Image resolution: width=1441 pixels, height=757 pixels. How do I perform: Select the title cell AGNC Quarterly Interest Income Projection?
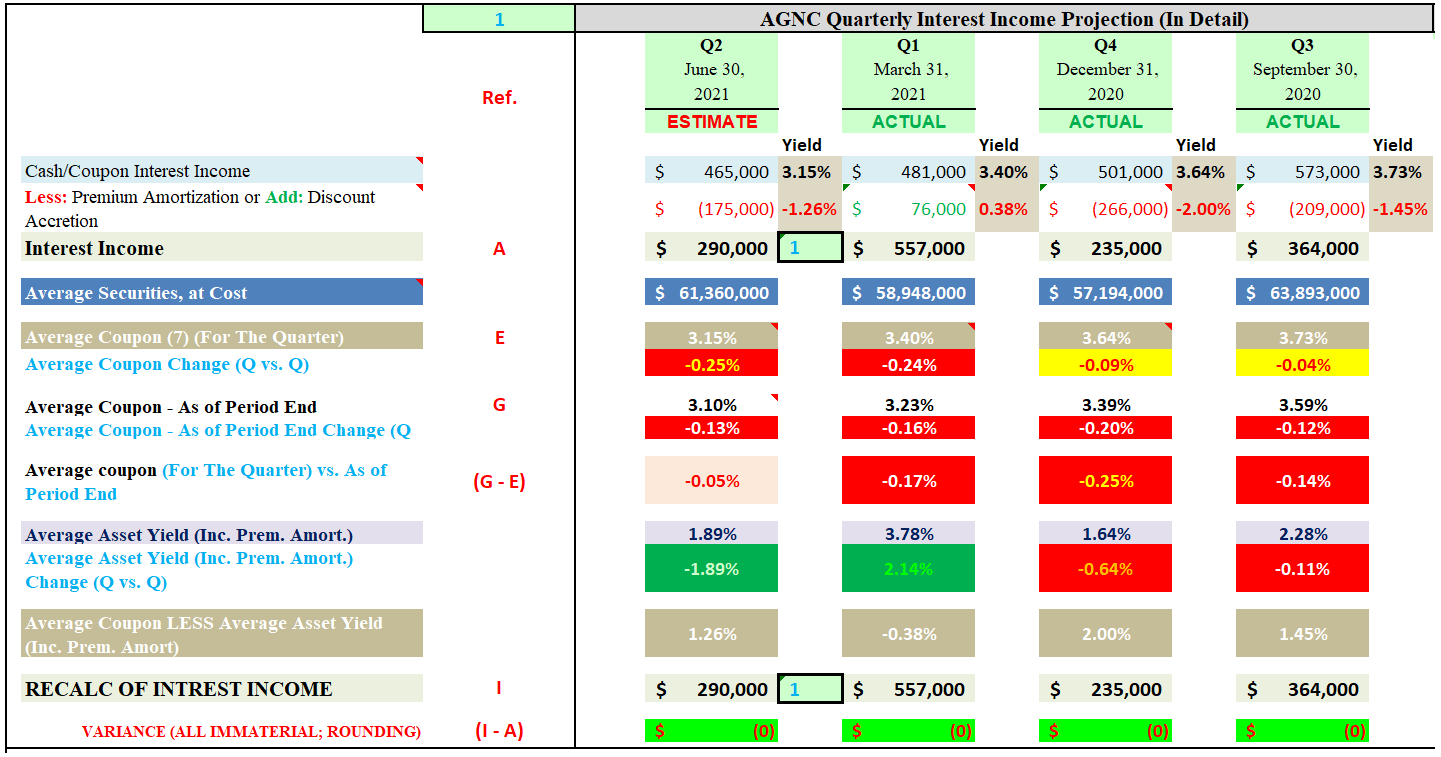click(x=1004, y=19)
